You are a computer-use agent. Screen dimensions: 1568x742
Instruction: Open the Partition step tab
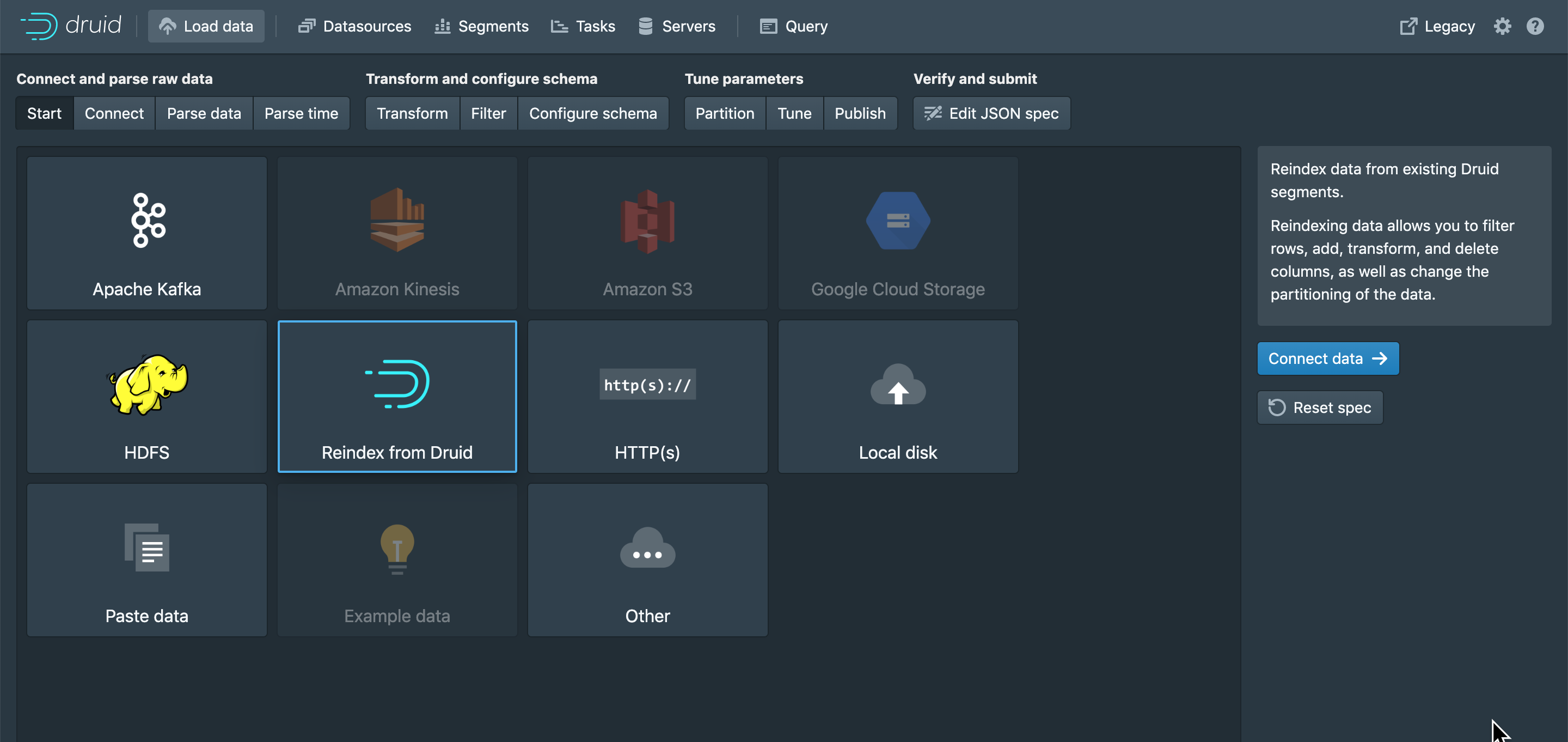point(724,113)
